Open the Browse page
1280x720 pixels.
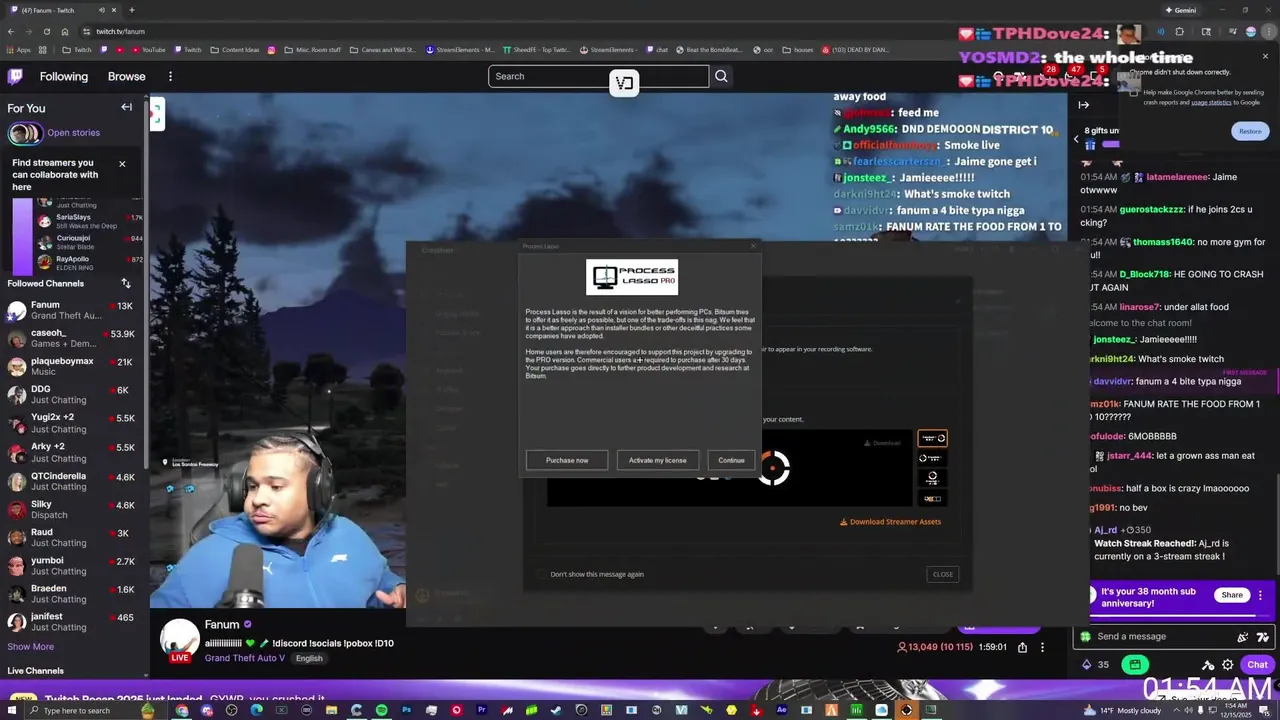coord(127,76)
